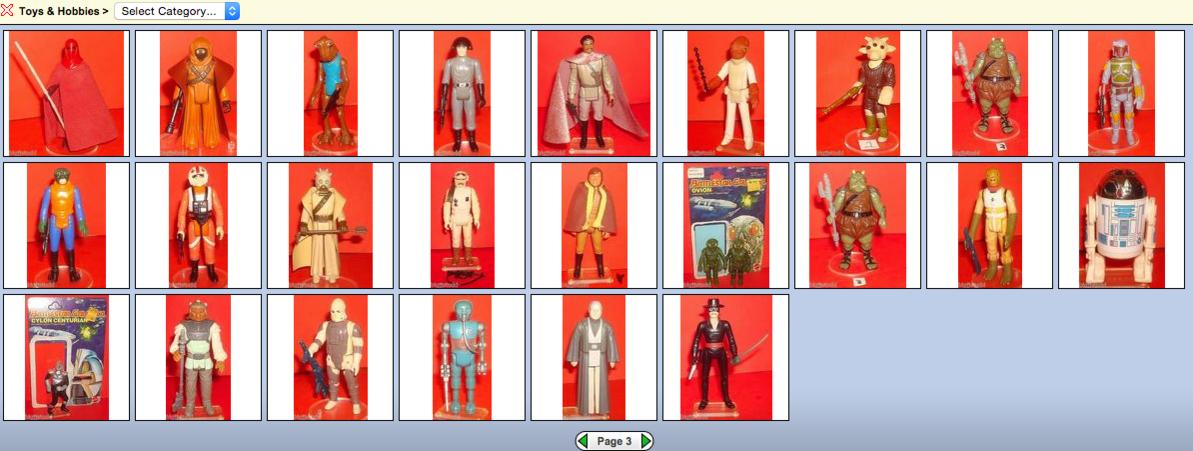The image size is (1193, 451).
Task: Select the R2-D2 style droid thumbnail
Action: pyautogui.click(x=1122, y=225)
